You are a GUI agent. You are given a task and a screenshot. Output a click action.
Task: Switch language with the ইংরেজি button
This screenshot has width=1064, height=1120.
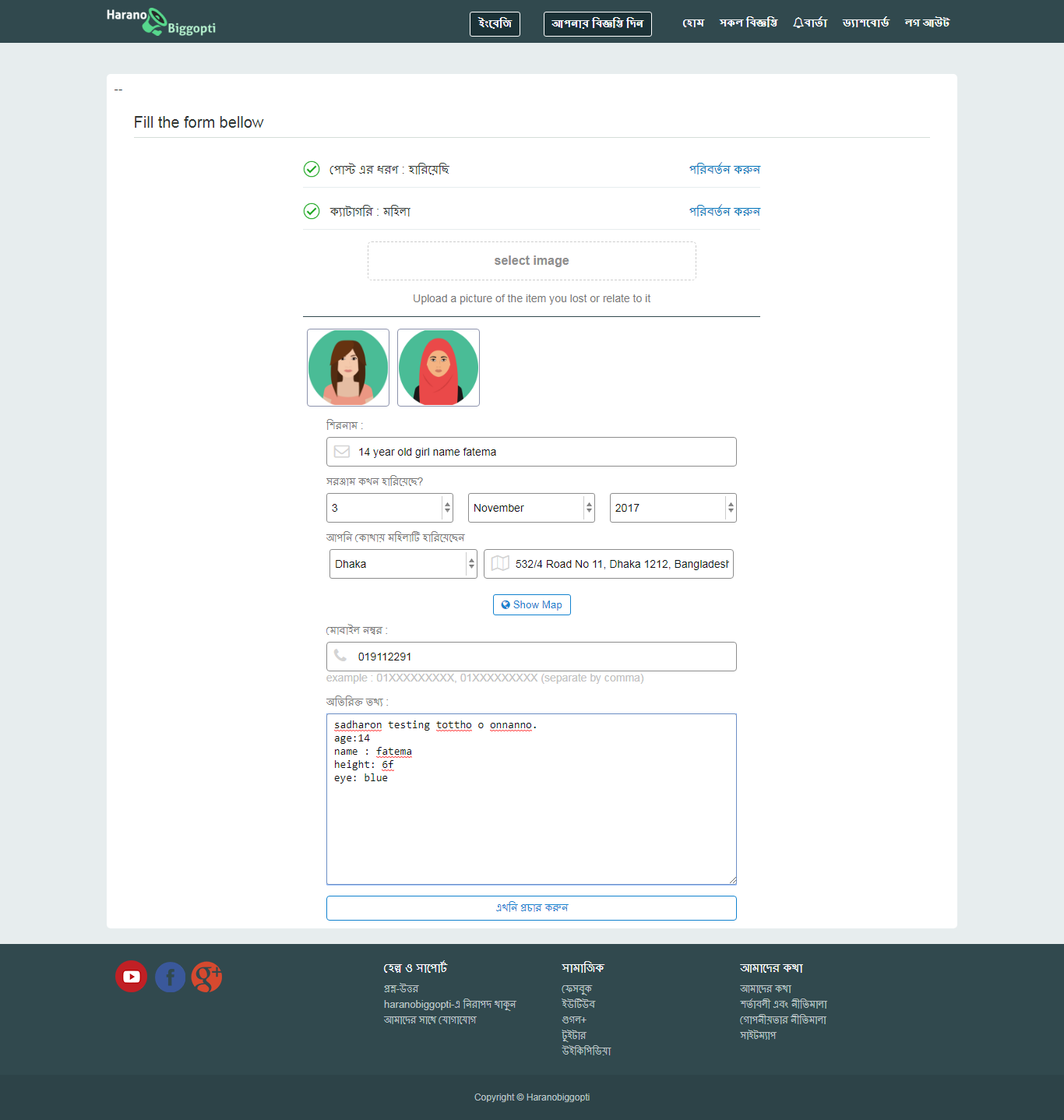click(495, 23)
